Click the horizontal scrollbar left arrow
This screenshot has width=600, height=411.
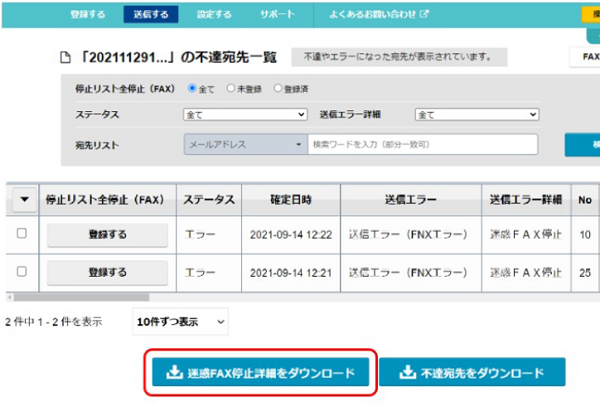10,297
